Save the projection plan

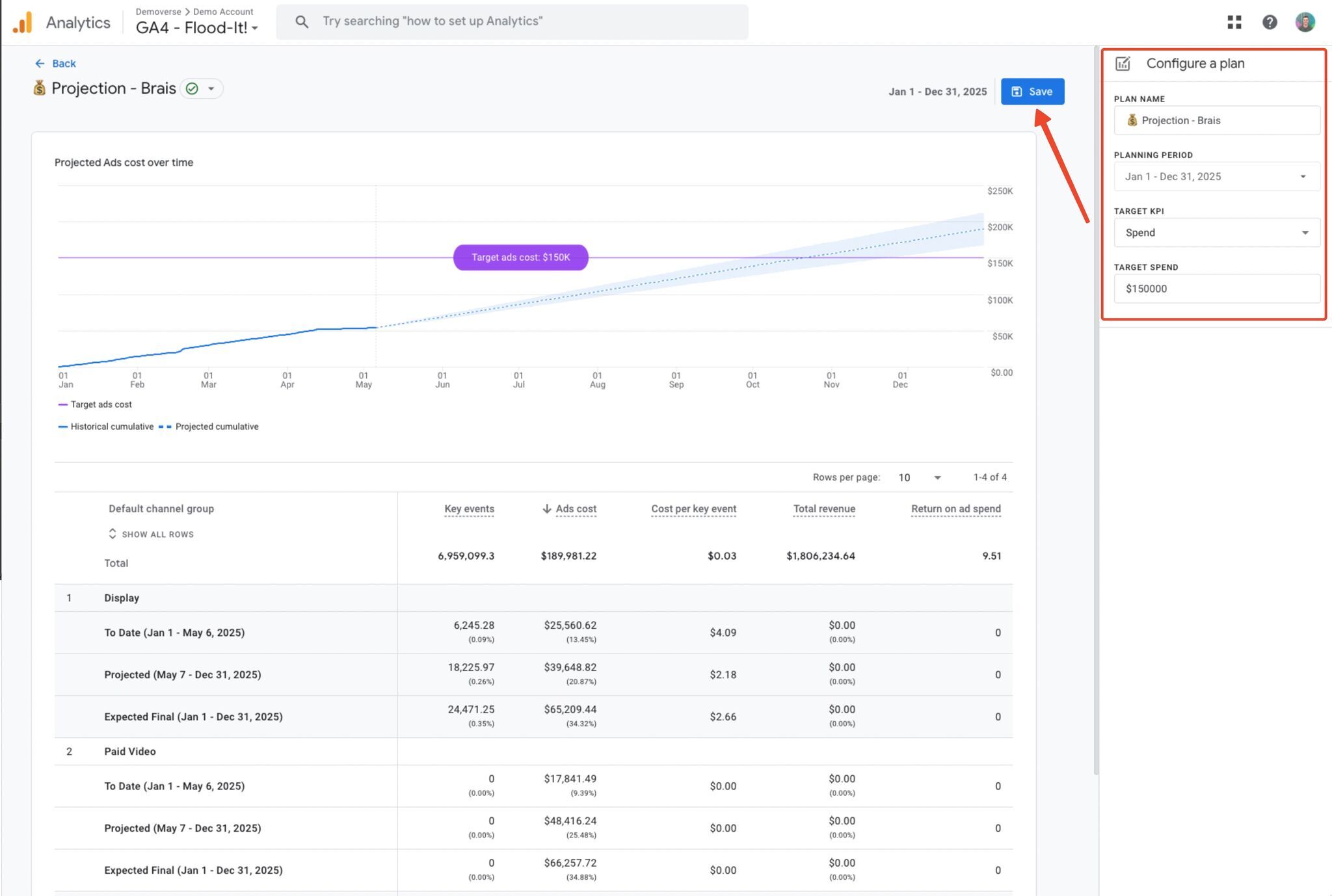[1032, 92]
